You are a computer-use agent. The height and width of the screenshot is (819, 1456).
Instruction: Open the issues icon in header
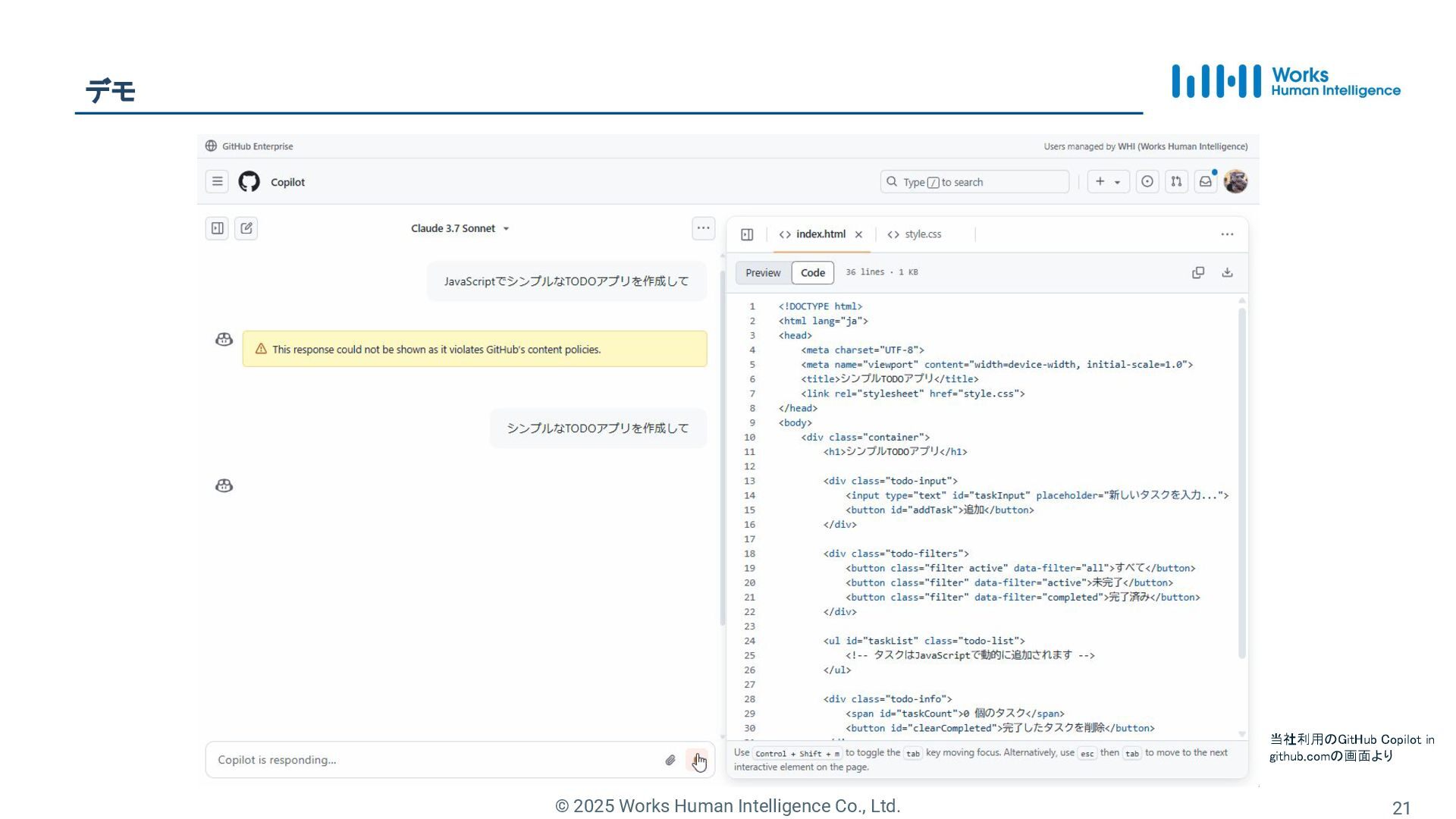coord(1147,181)
